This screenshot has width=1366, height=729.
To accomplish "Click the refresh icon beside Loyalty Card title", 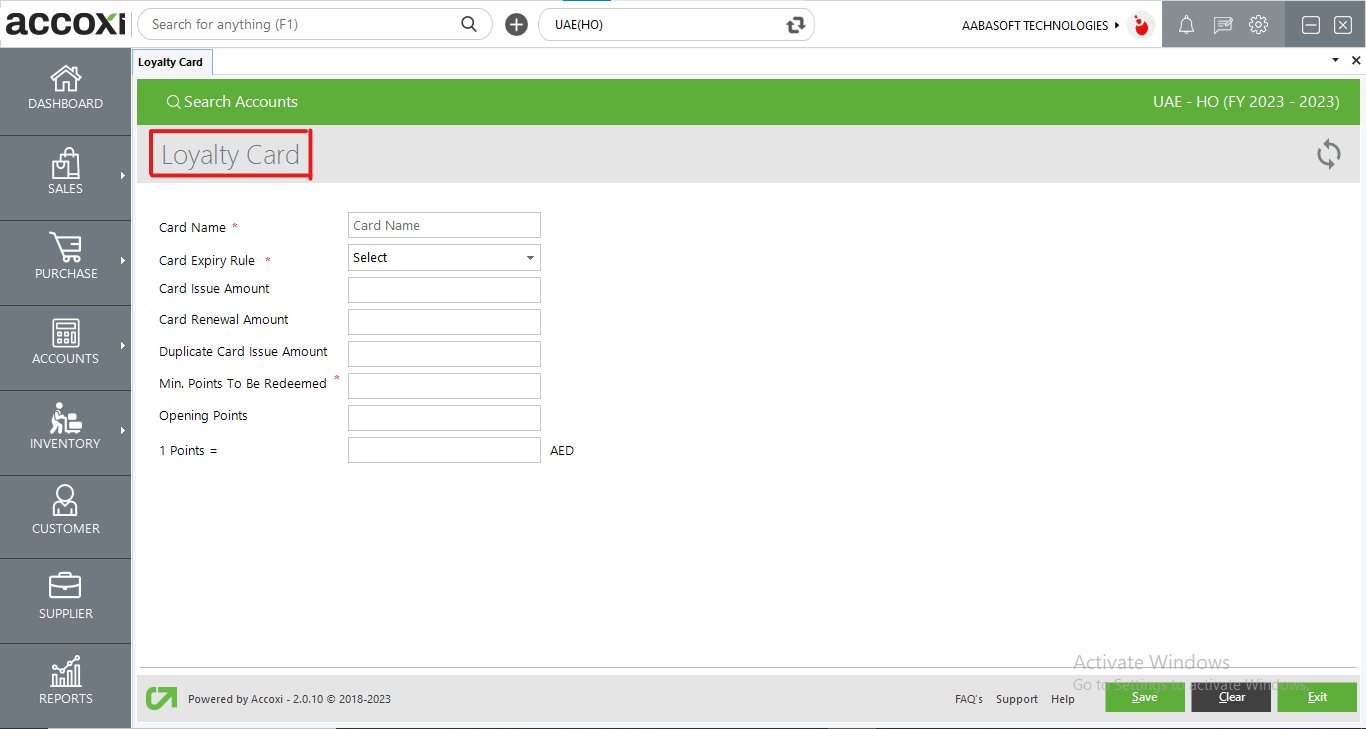I will [x=1328, y=154].
